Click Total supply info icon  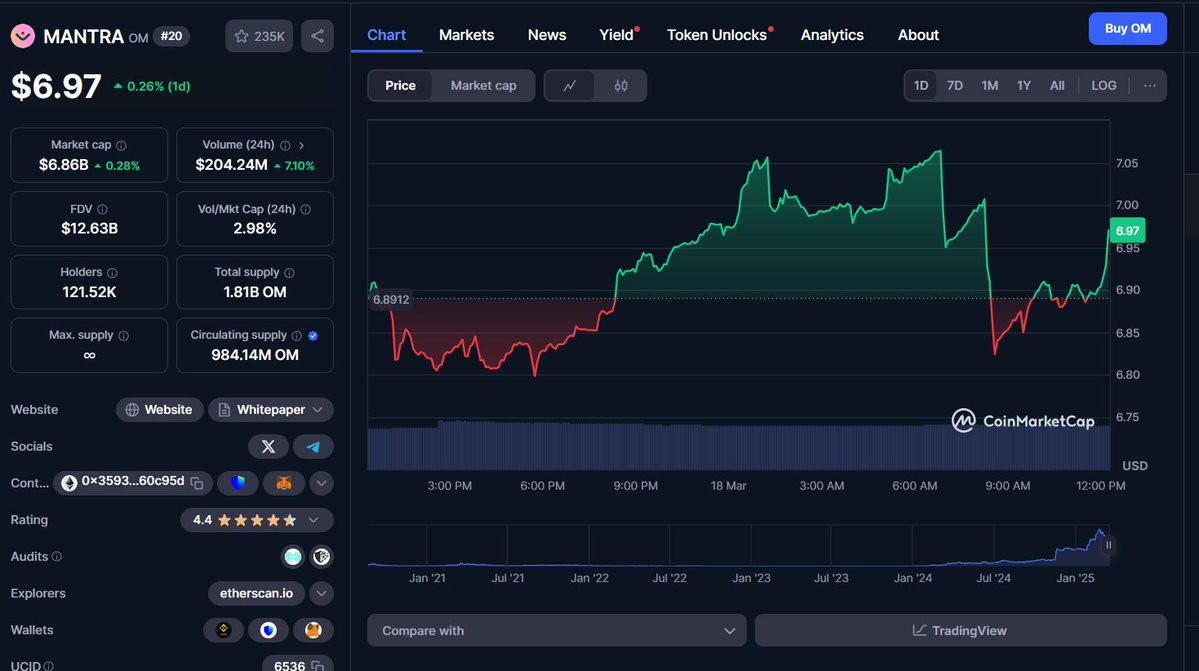tap(289, 273)
